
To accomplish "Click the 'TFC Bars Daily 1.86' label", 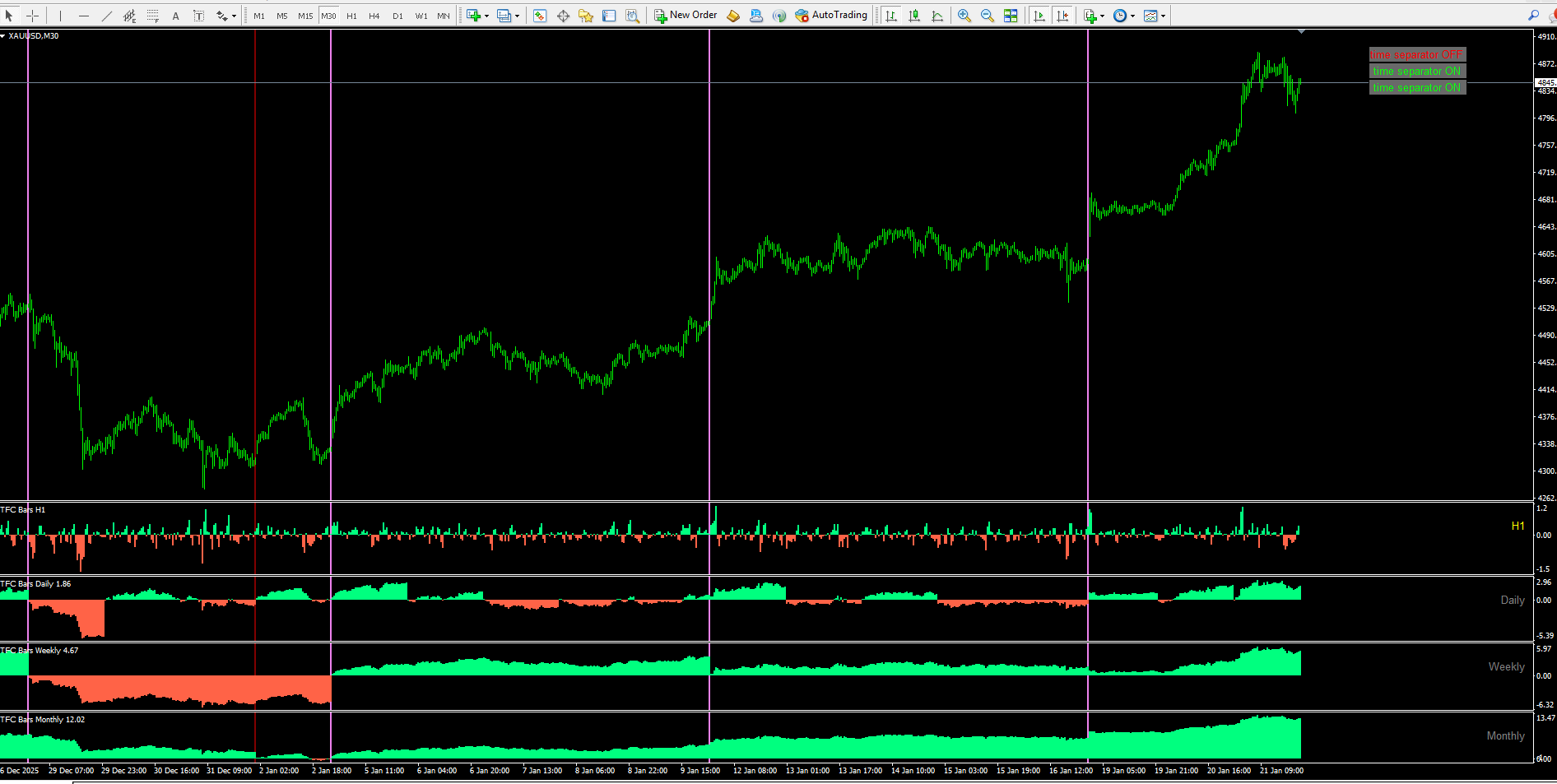I will (x=35, y=584).
